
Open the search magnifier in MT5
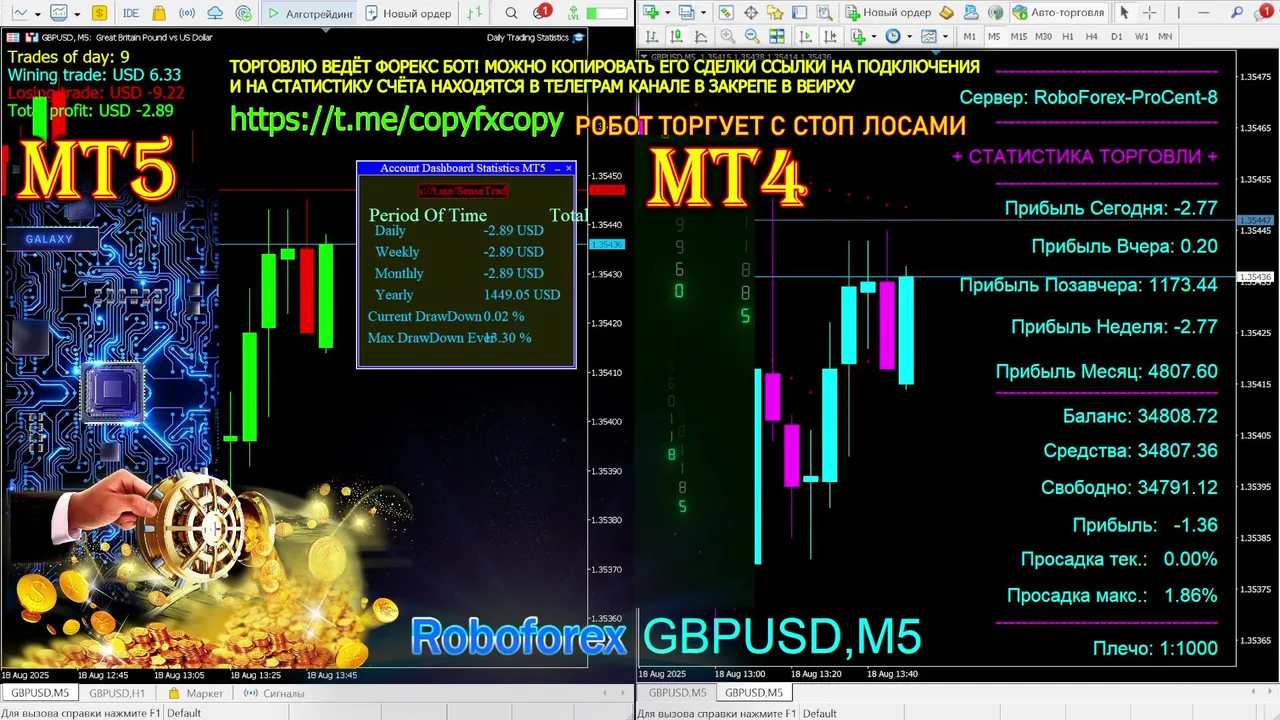point(511,13)
